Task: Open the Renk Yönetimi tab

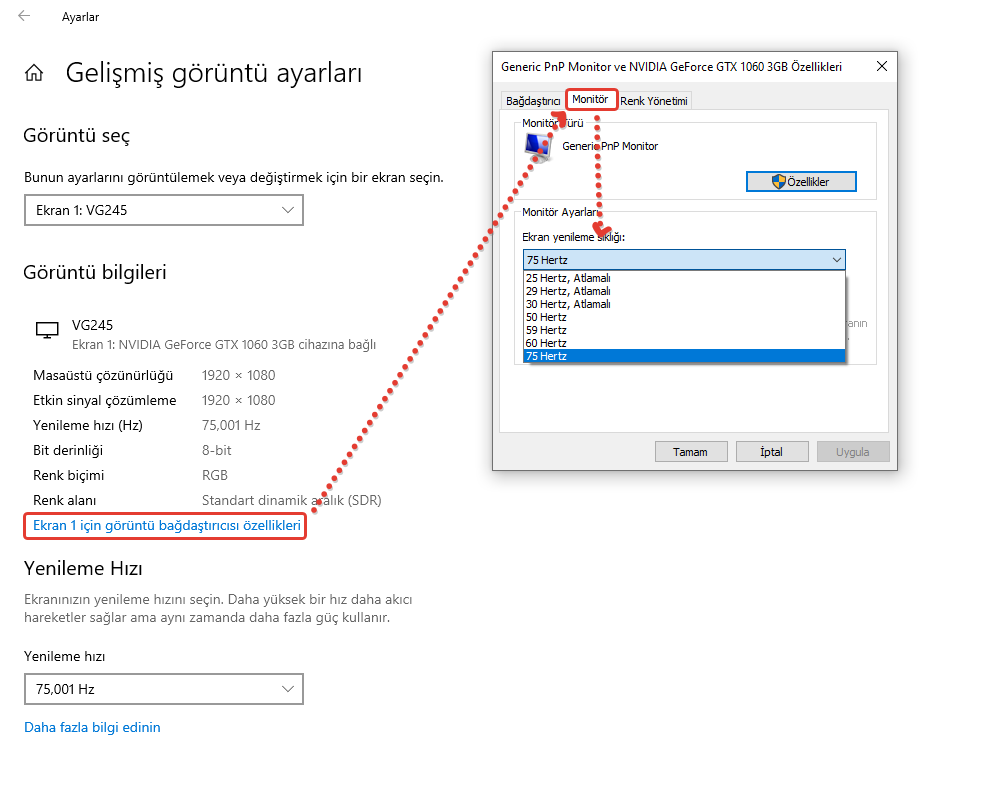Action: (654, 101)
